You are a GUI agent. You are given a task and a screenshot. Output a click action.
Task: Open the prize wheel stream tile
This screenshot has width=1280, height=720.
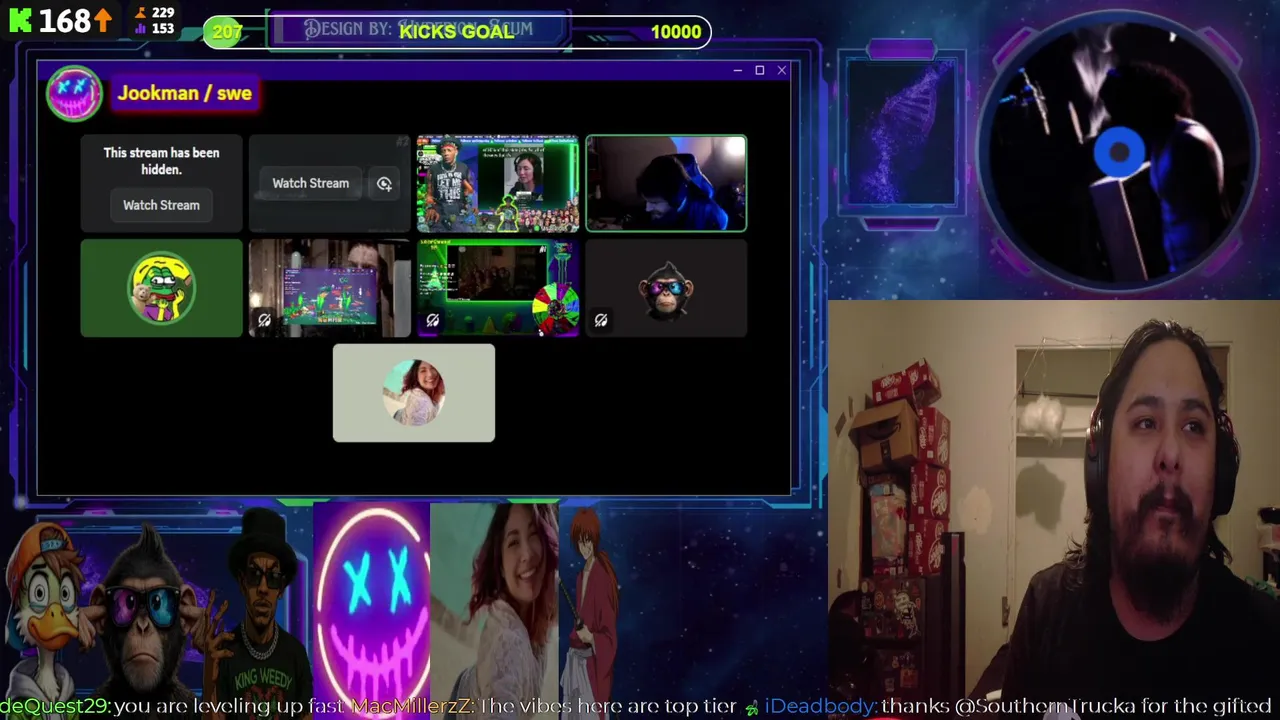point(497,288)
